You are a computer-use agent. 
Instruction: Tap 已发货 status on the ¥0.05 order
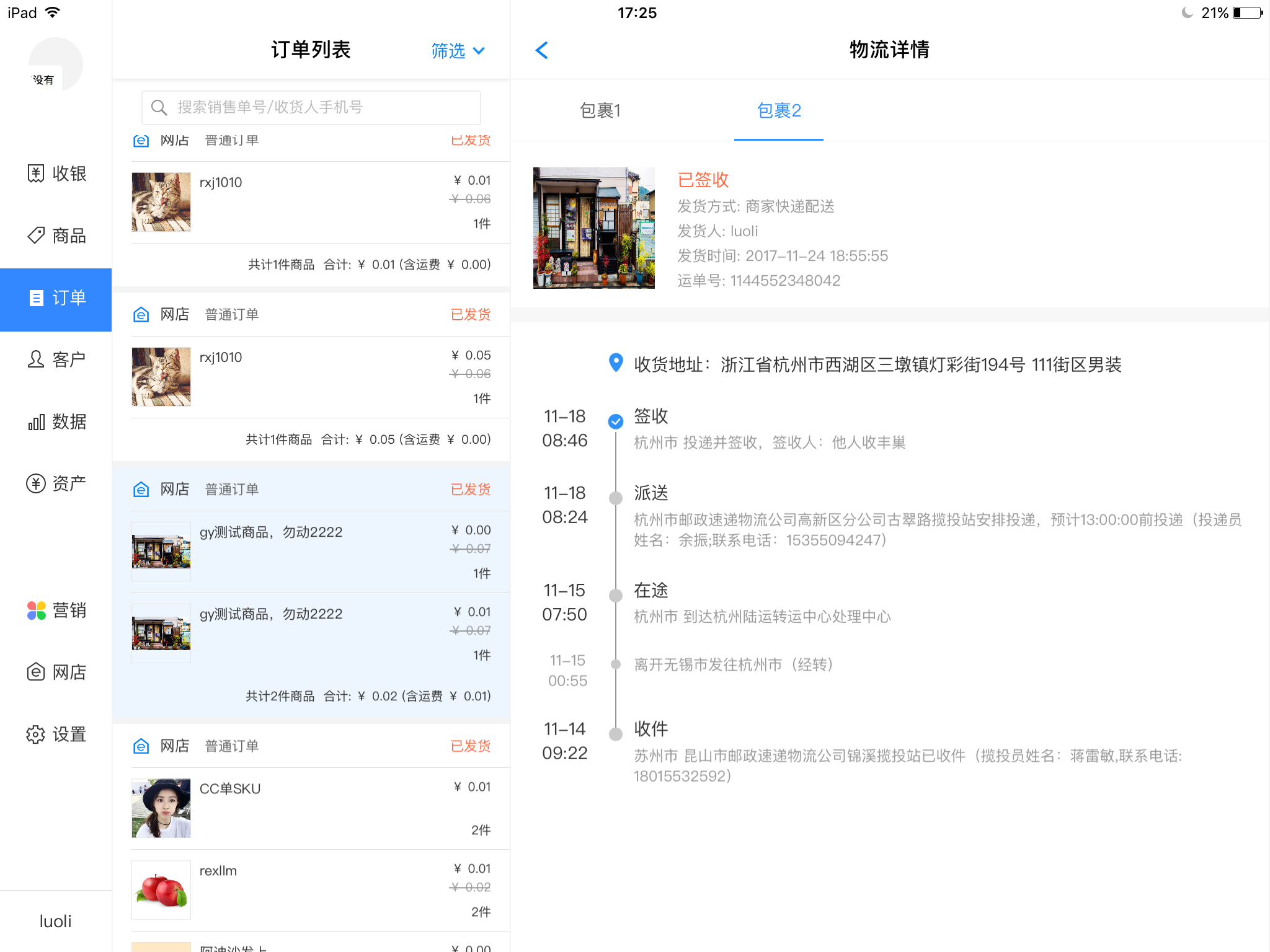pos(471,315)
